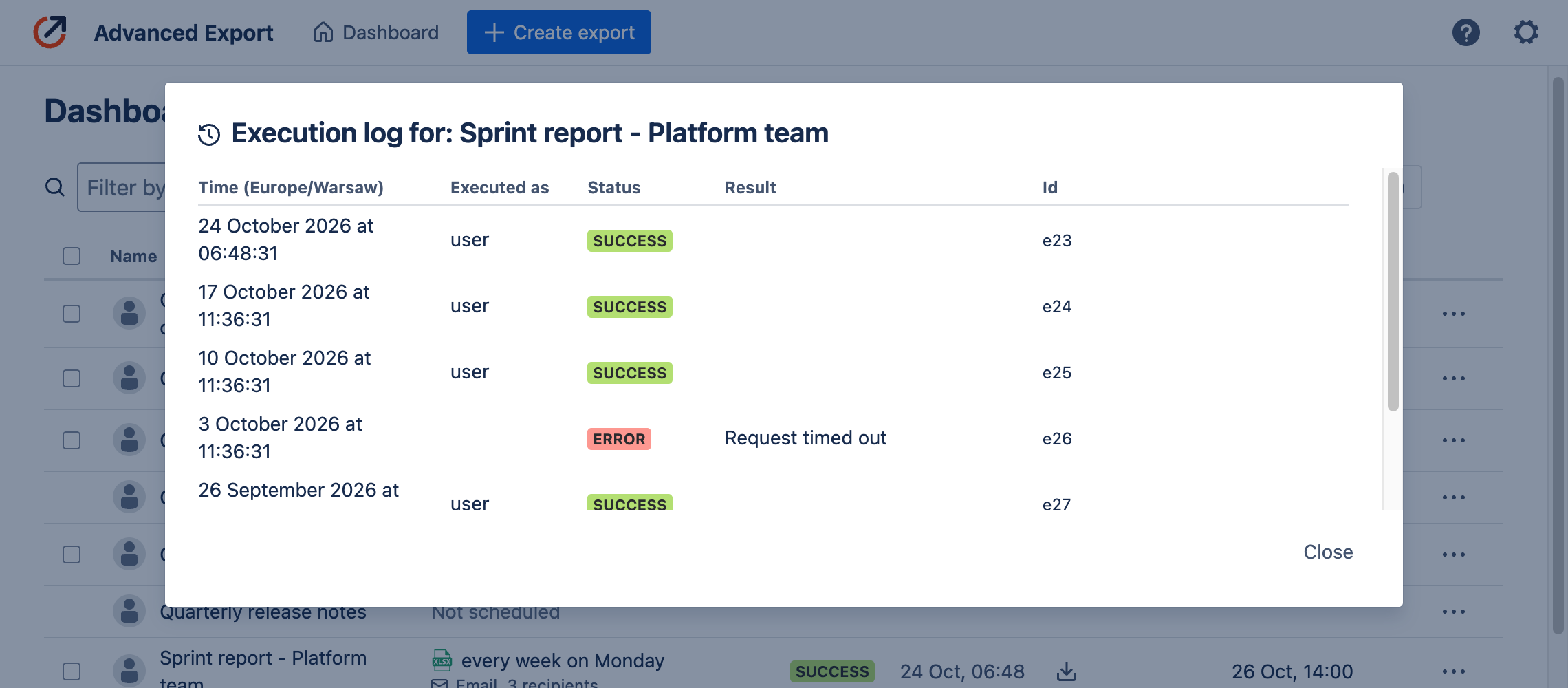Screen dimensions: 1568x688
Task: Click the execution log history clock icon
Action: 209,134
